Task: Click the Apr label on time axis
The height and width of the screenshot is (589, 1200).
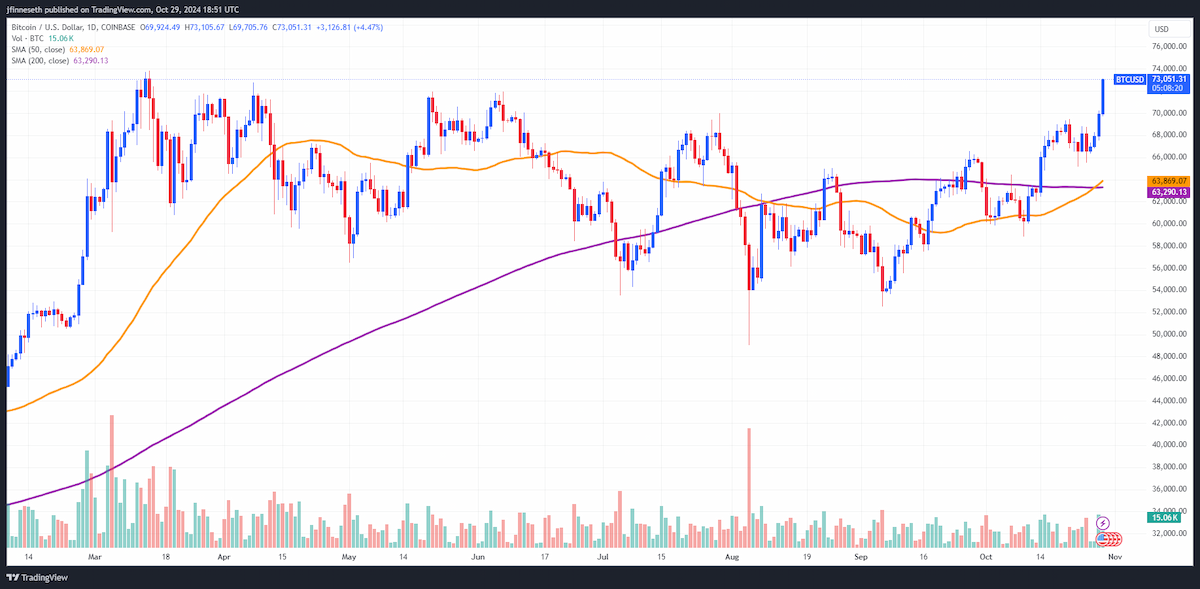Action: [222, 555]
